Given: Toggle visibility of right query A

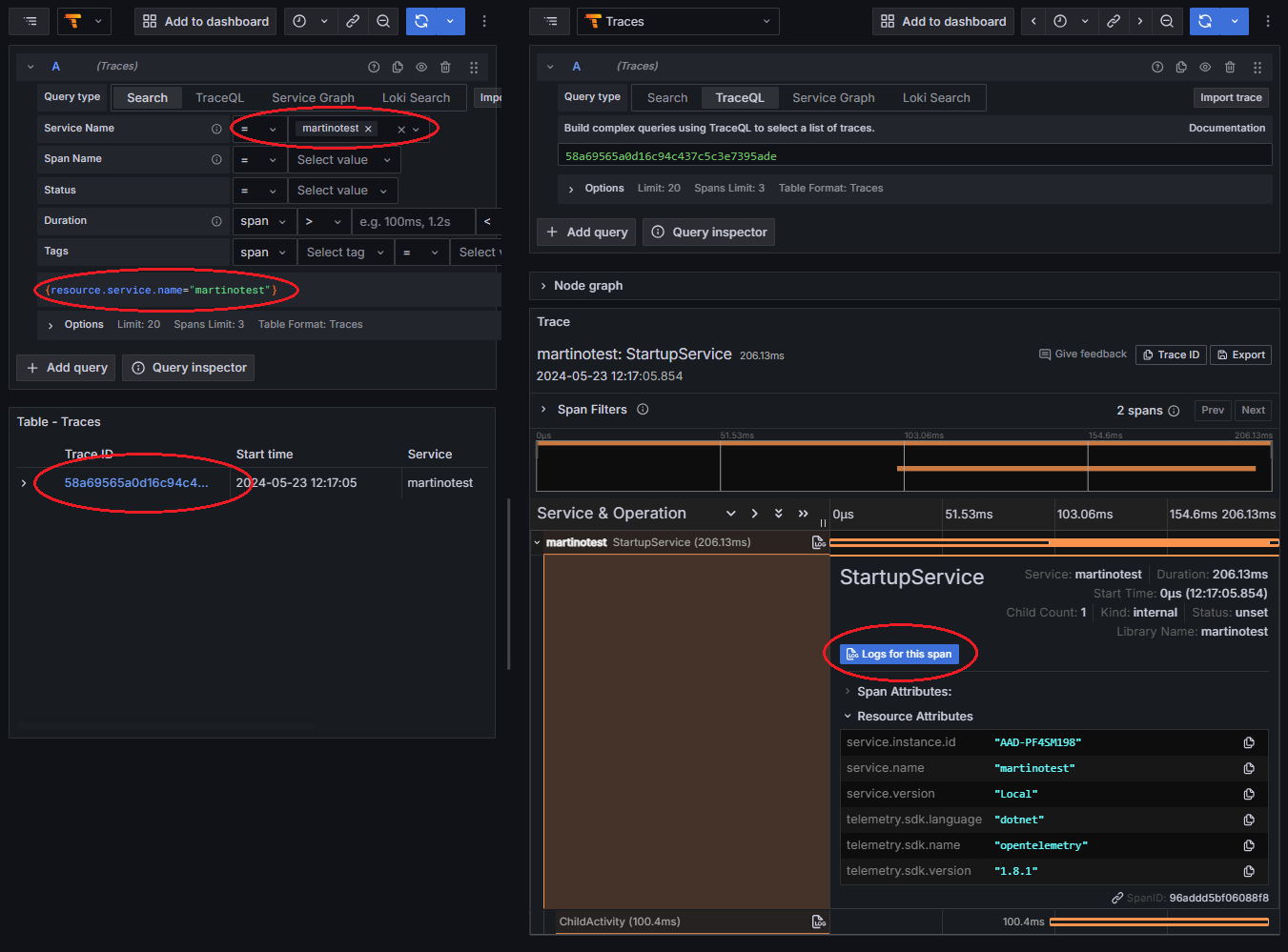Looking at the screenshot, I should click(x=1205, y=67).
